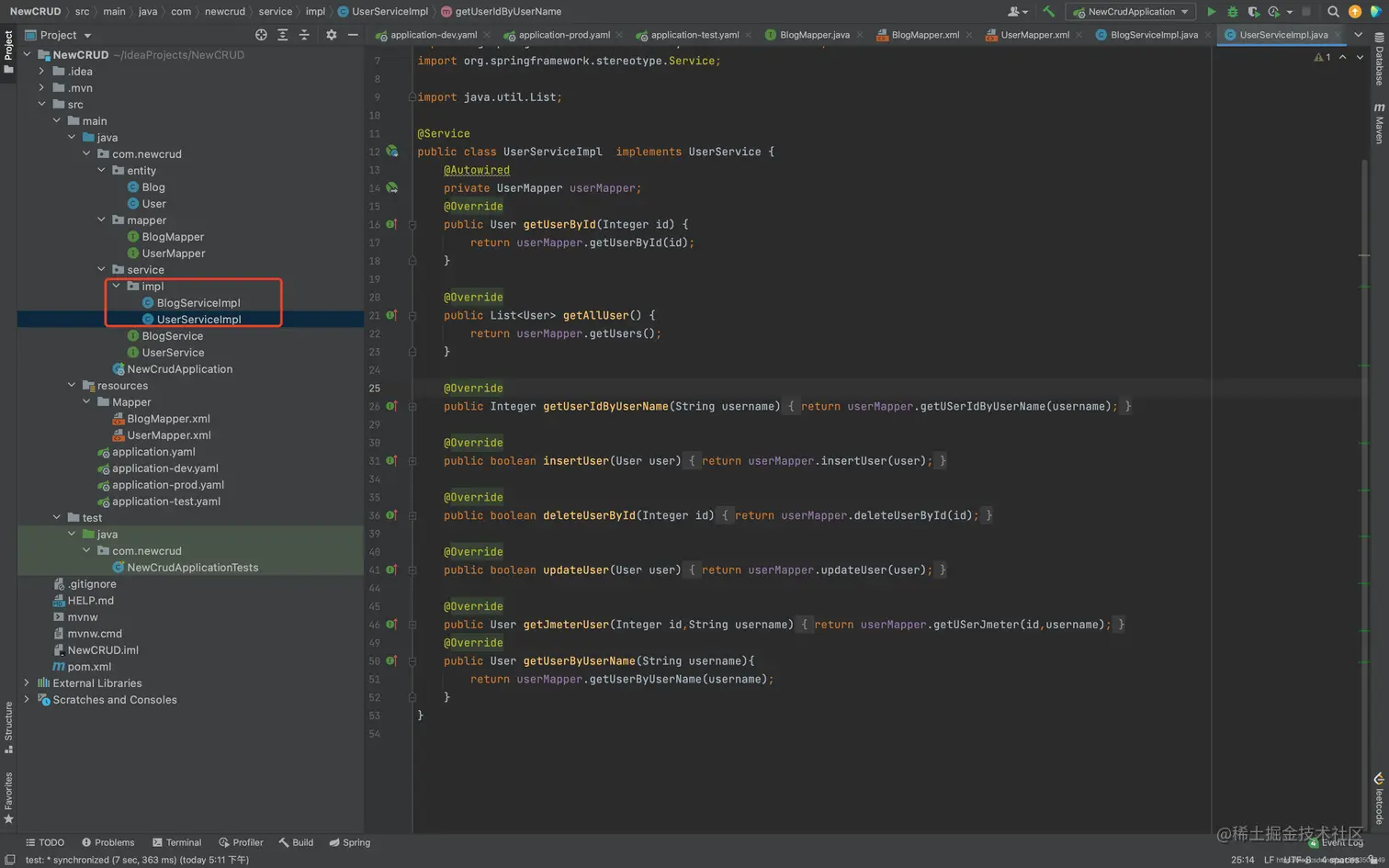Run NewCrudApplication with the green play icon

(x=1211, y=11)
